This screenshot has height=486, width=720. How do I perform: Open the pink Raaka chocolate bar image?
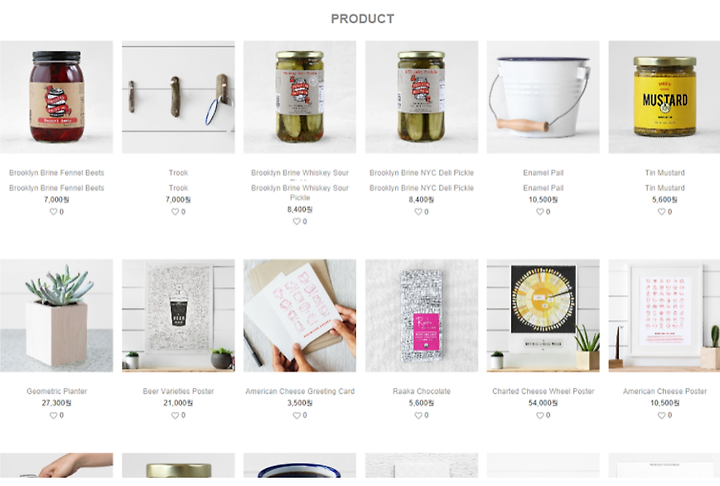click(422, 316)
